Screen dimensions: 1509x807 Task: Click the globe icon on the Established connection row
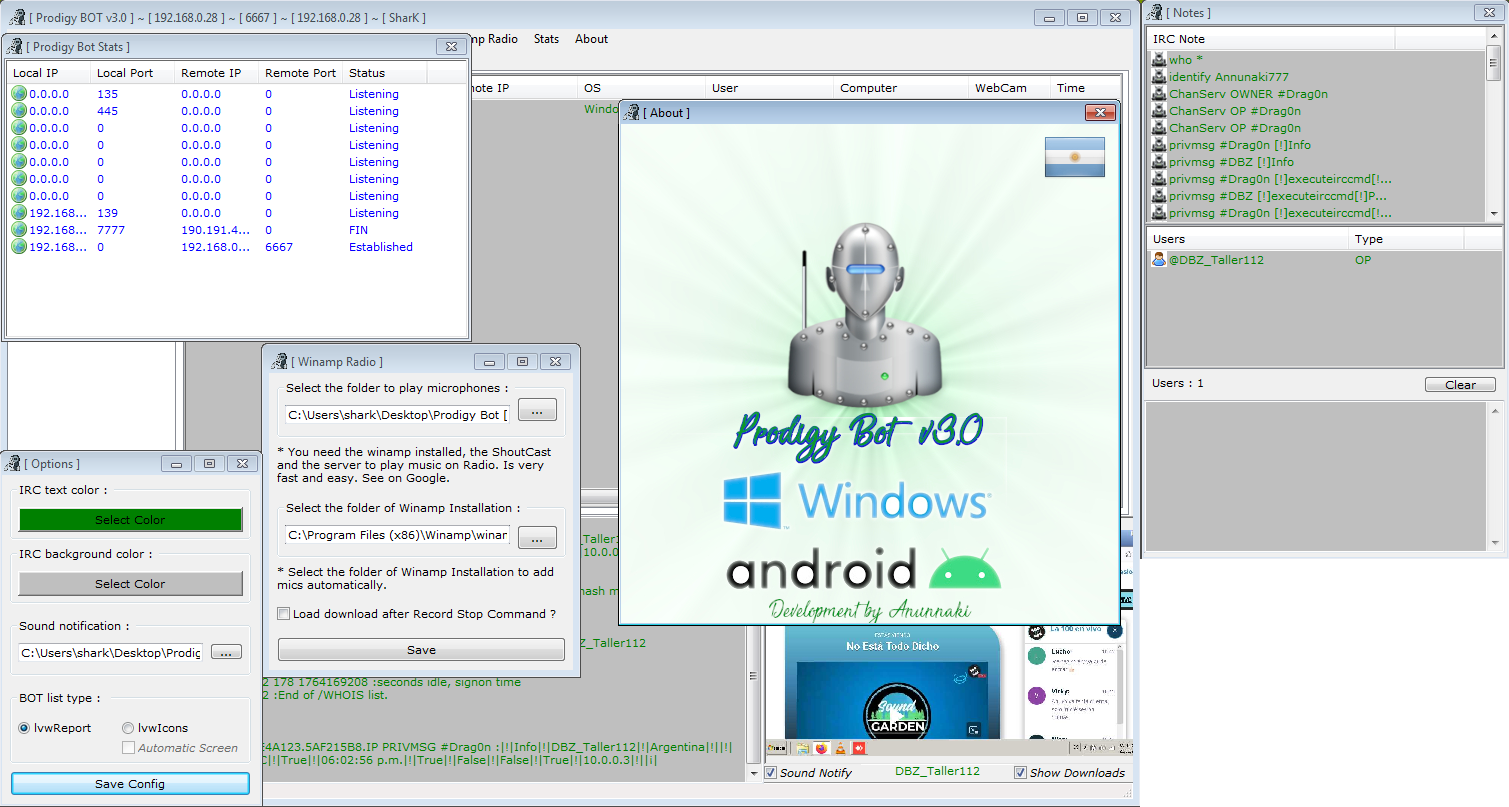19,247
